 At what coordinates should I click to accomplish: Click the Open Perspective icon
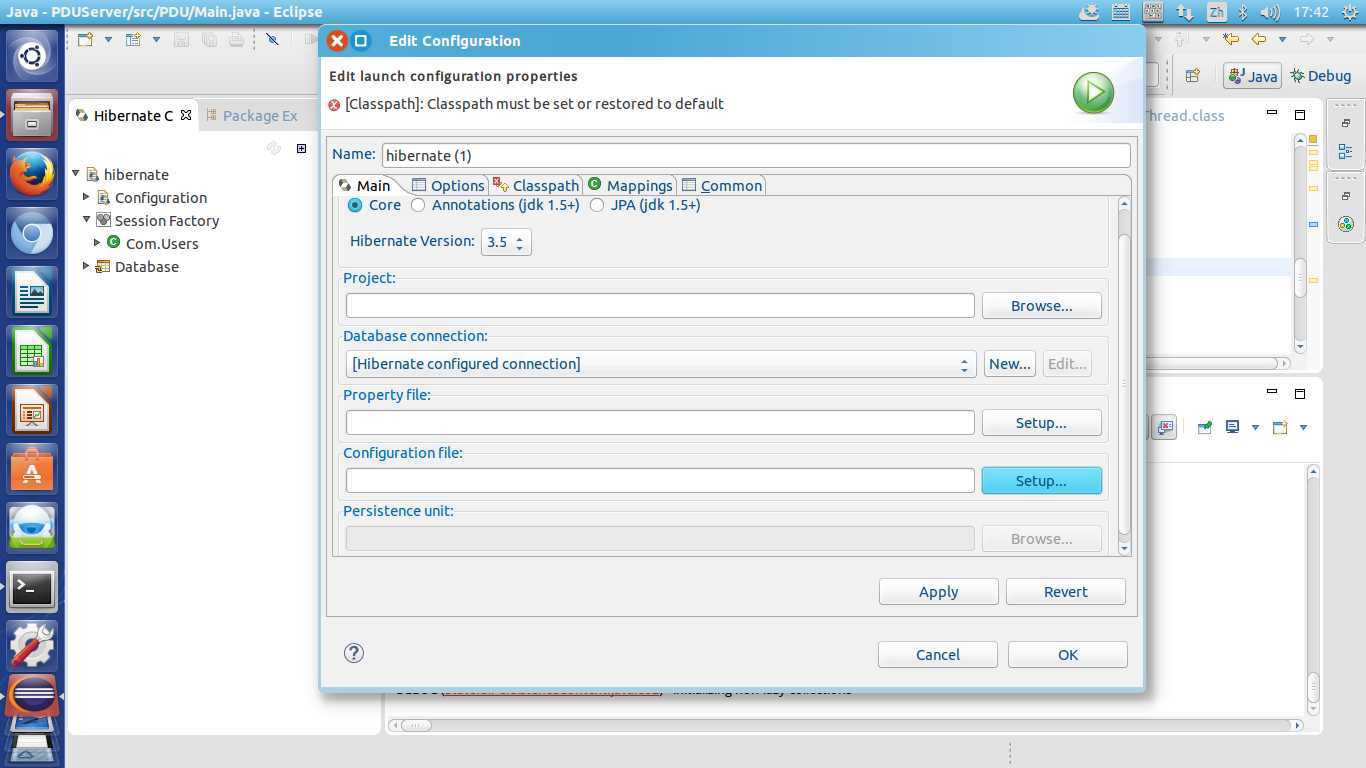pyautogui.click(x=1192, y=76)
